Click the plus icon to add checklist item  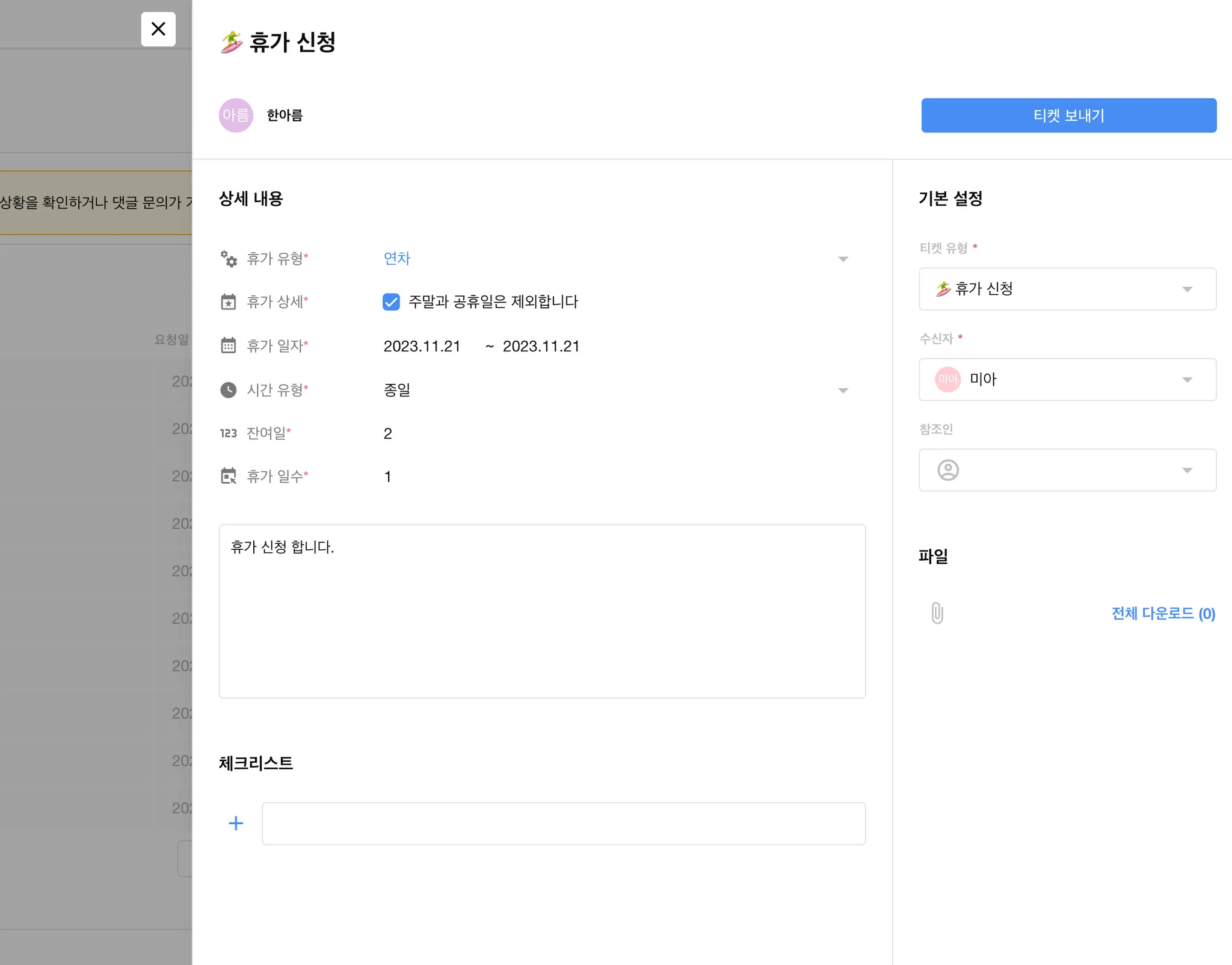click(236, 823)
